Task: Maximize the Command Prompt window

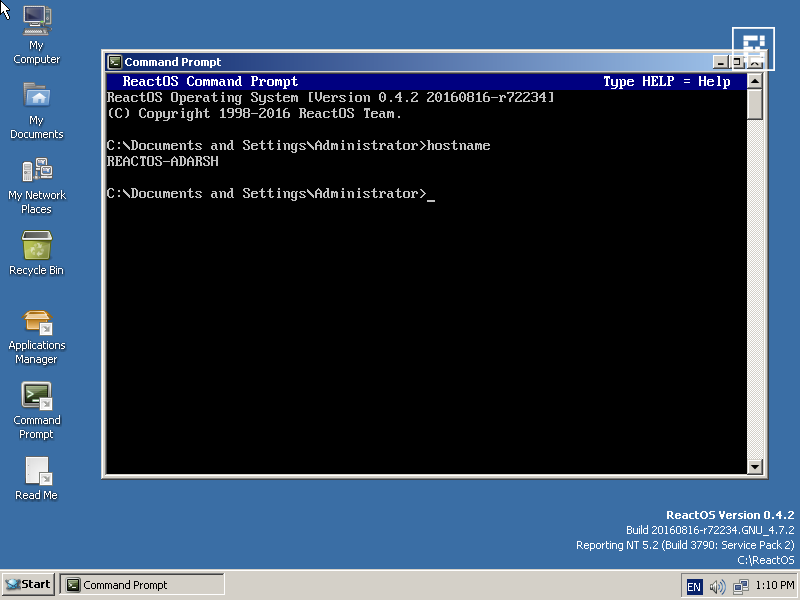Action: [x=737, y=62]
